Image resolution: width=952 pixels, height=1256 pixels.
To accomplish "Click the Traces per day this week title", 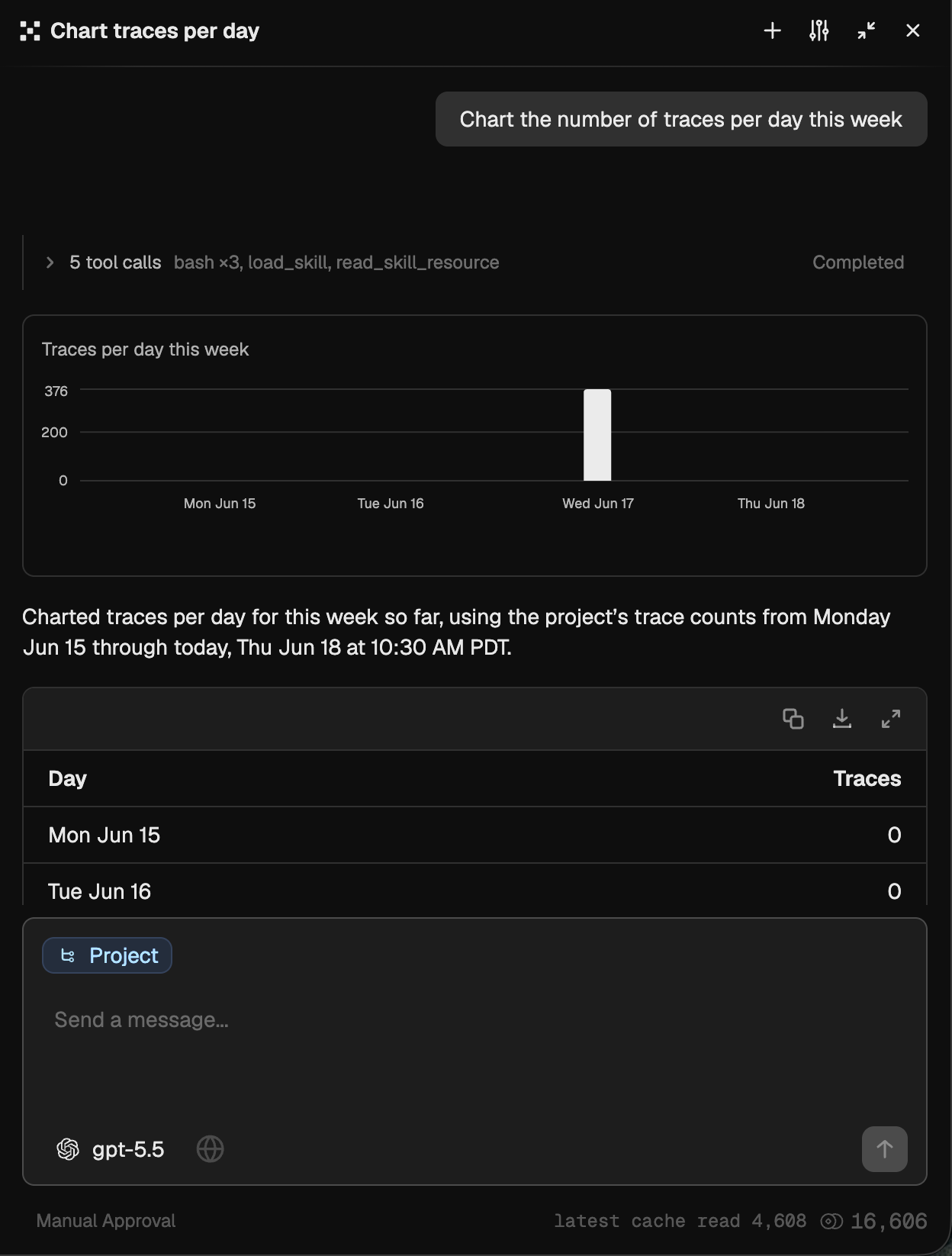I will (x=145, y=349).
